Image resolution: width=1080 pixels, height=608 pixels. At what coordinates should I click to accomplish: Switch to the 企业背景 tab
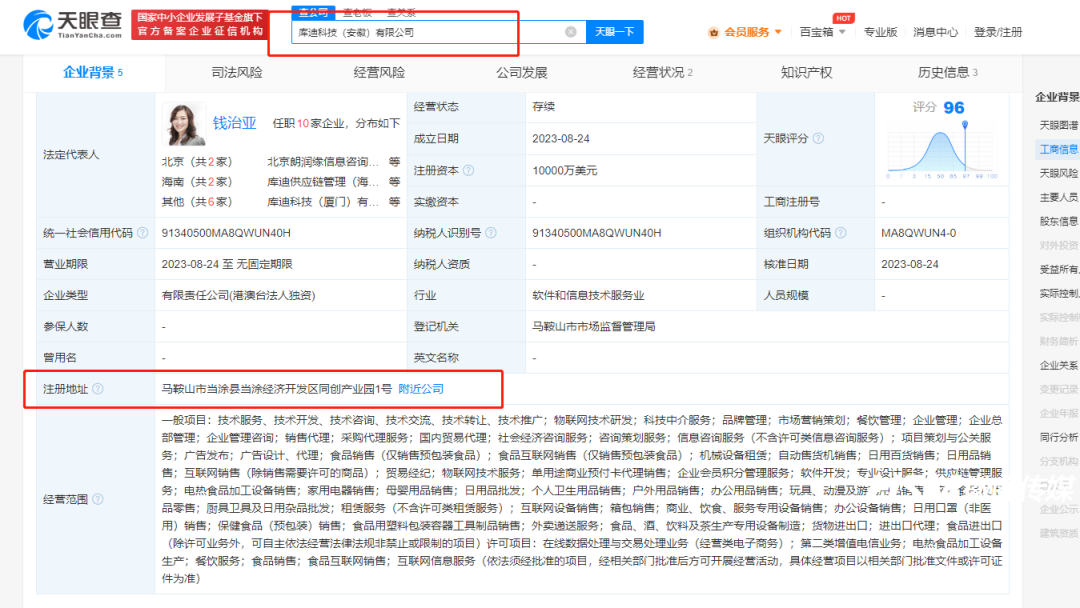point(93,72)
